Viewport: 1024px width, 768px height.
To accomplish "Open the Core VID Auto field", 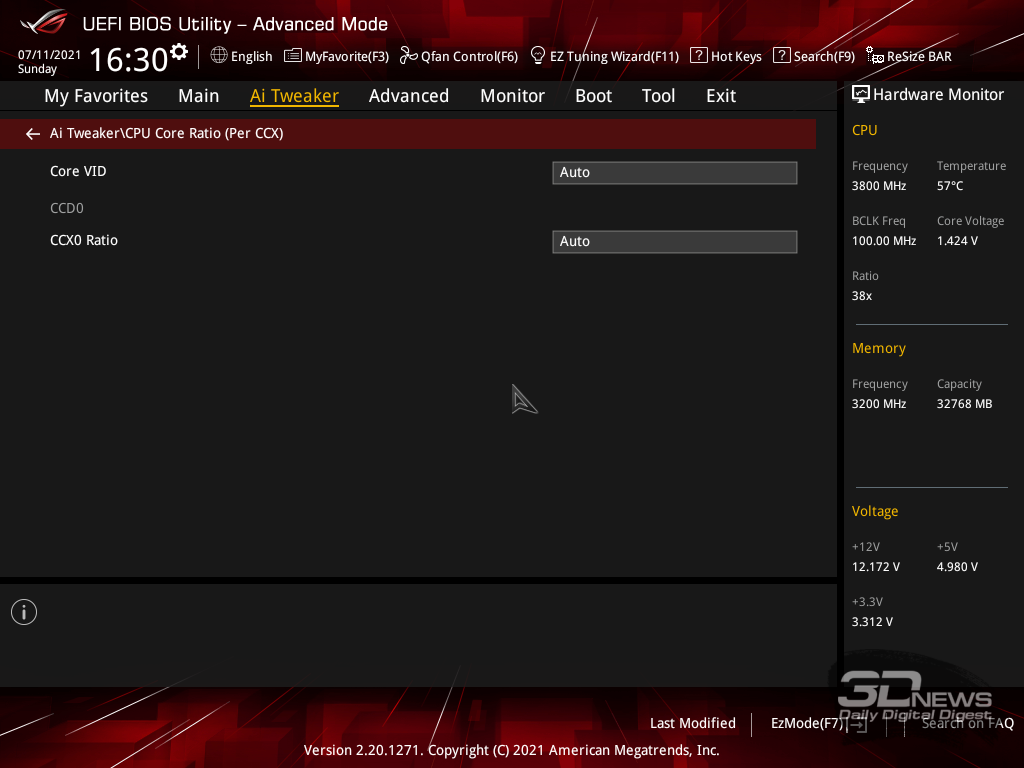I will coord(675,172).
